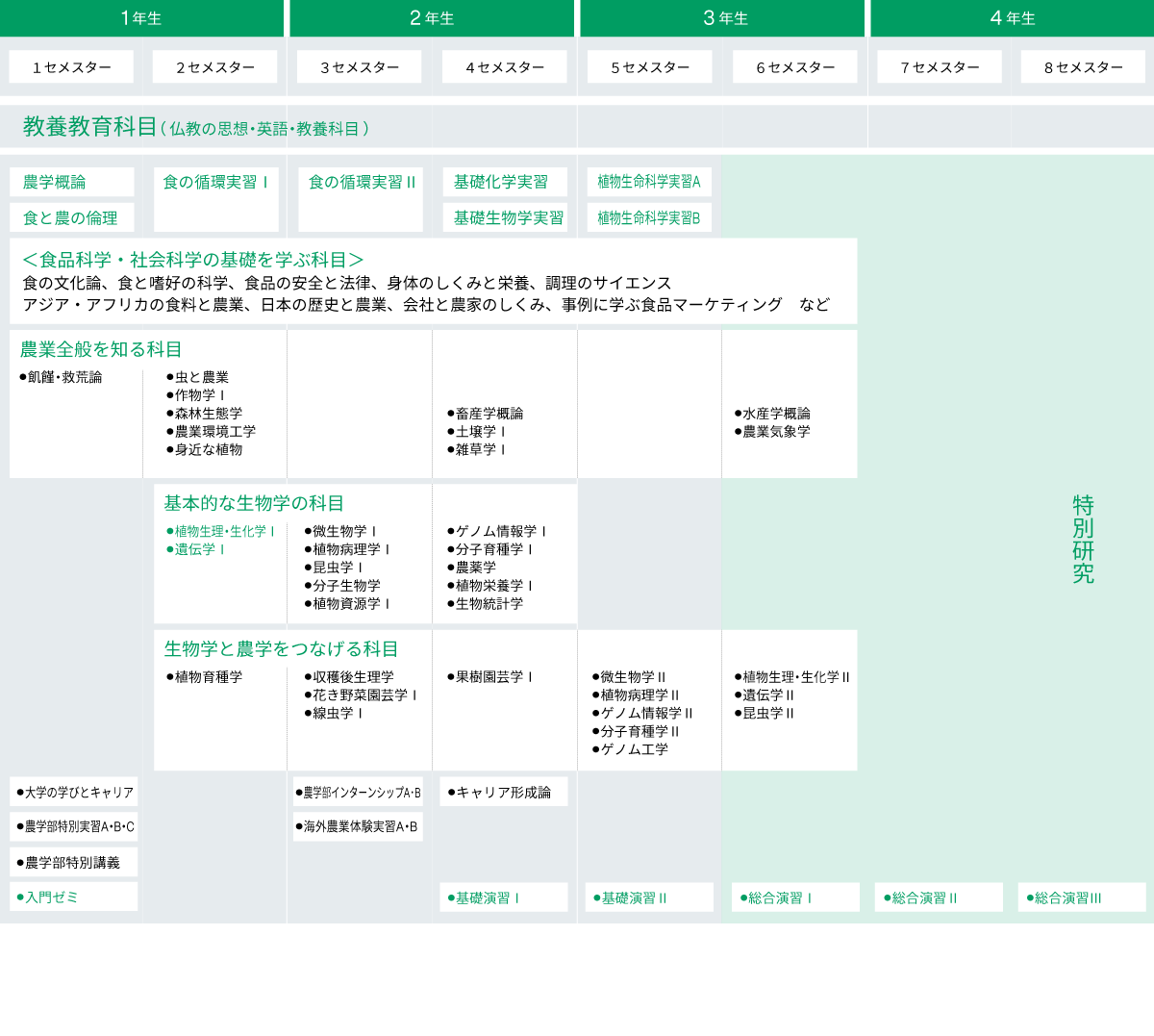Click ゲノム工学 course

(630, 749)
